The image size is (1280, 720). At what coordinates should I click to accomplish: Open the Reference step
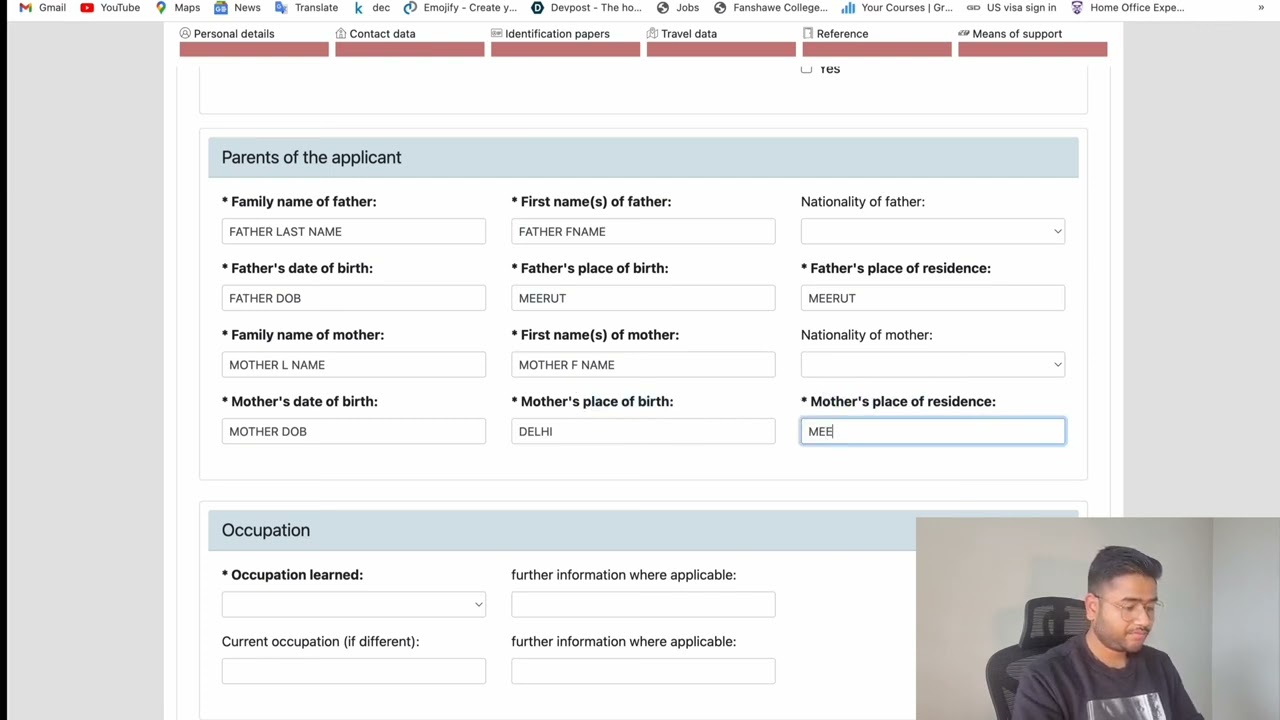pos(877,40)
